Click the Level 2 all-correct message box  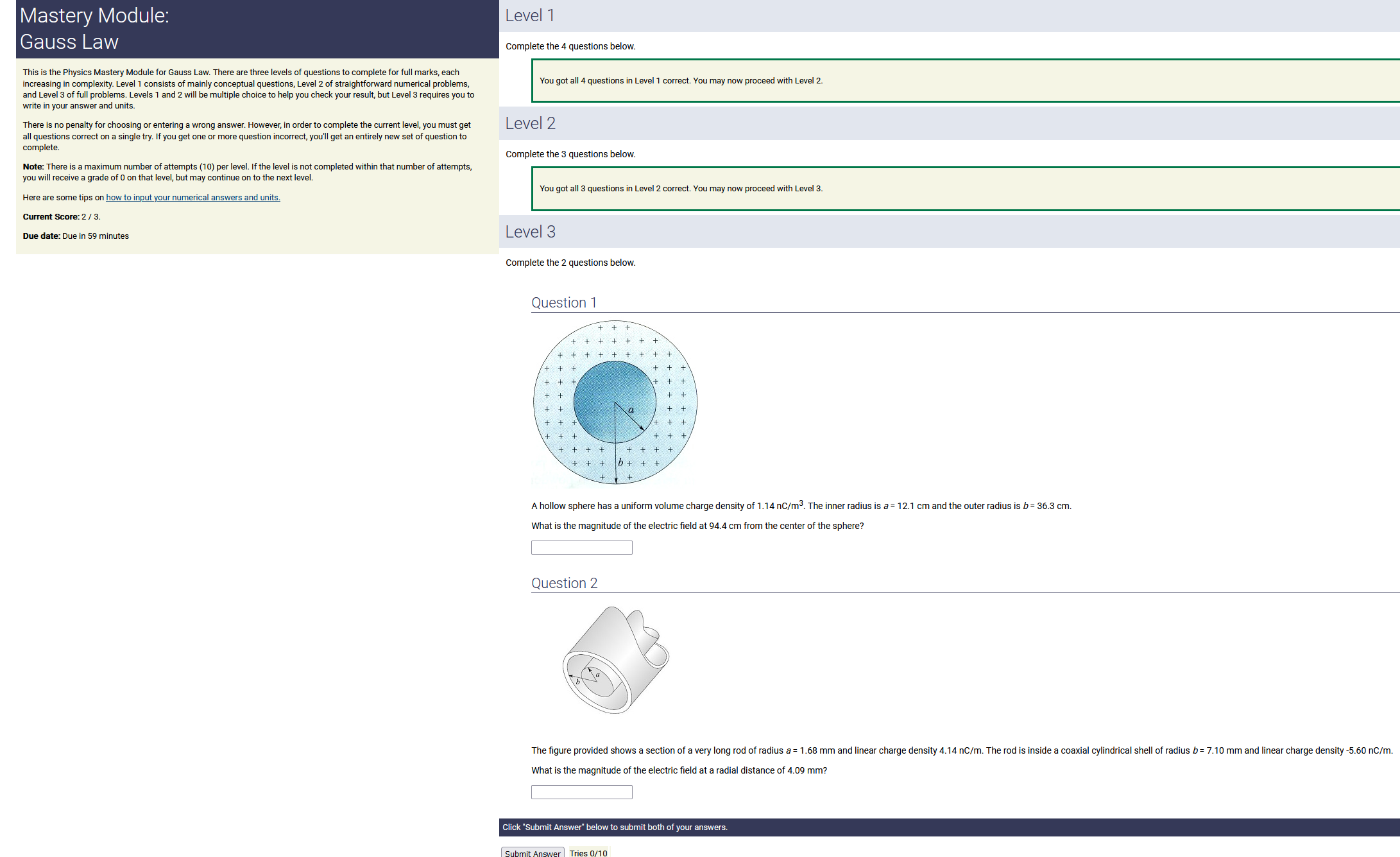click(680, 189)
